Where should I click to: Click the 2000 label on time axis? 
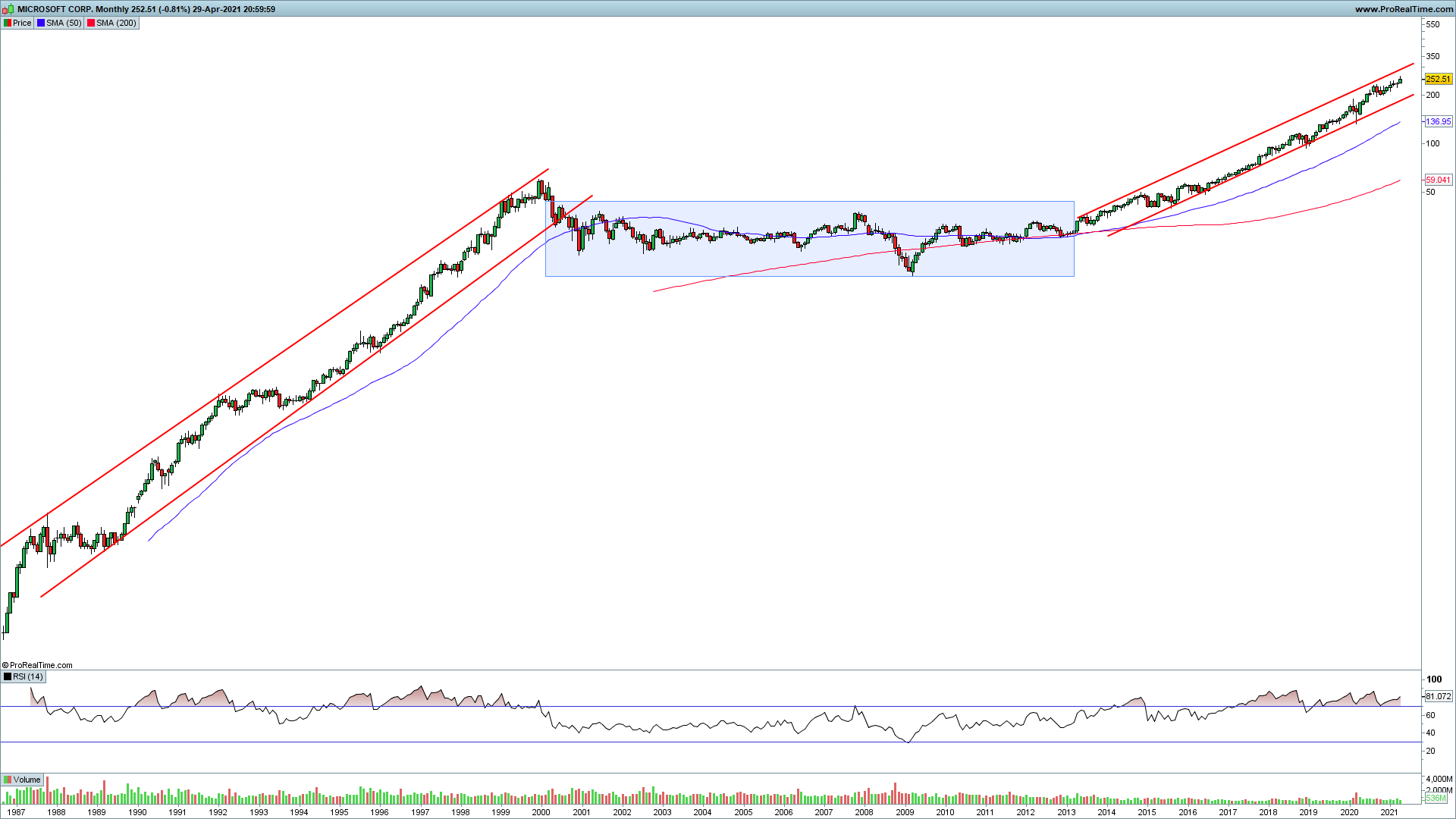pos(541,812)
